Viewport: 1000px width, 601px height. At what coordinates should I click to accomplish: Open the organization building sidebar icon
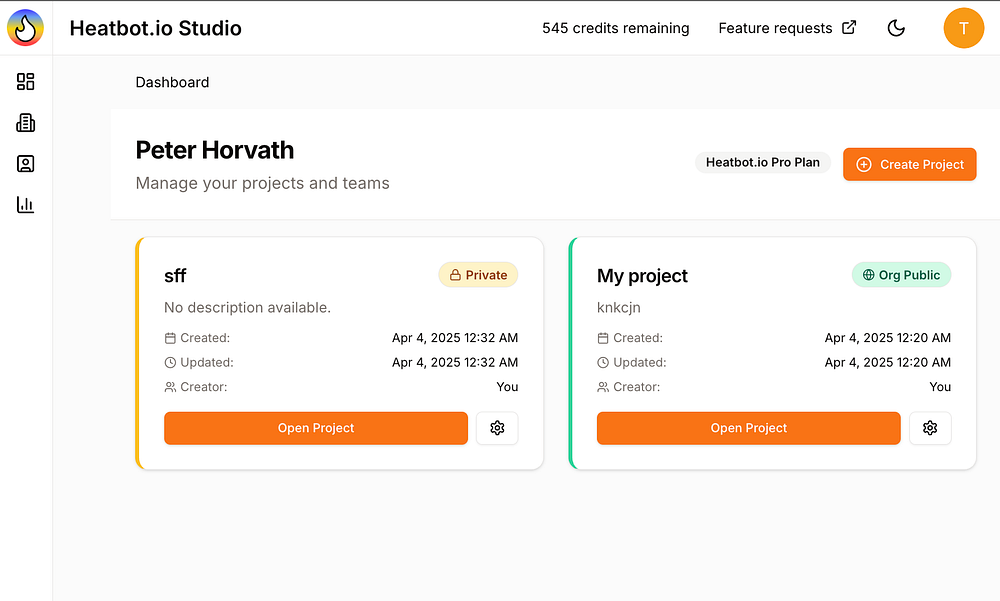coord(26,123)
